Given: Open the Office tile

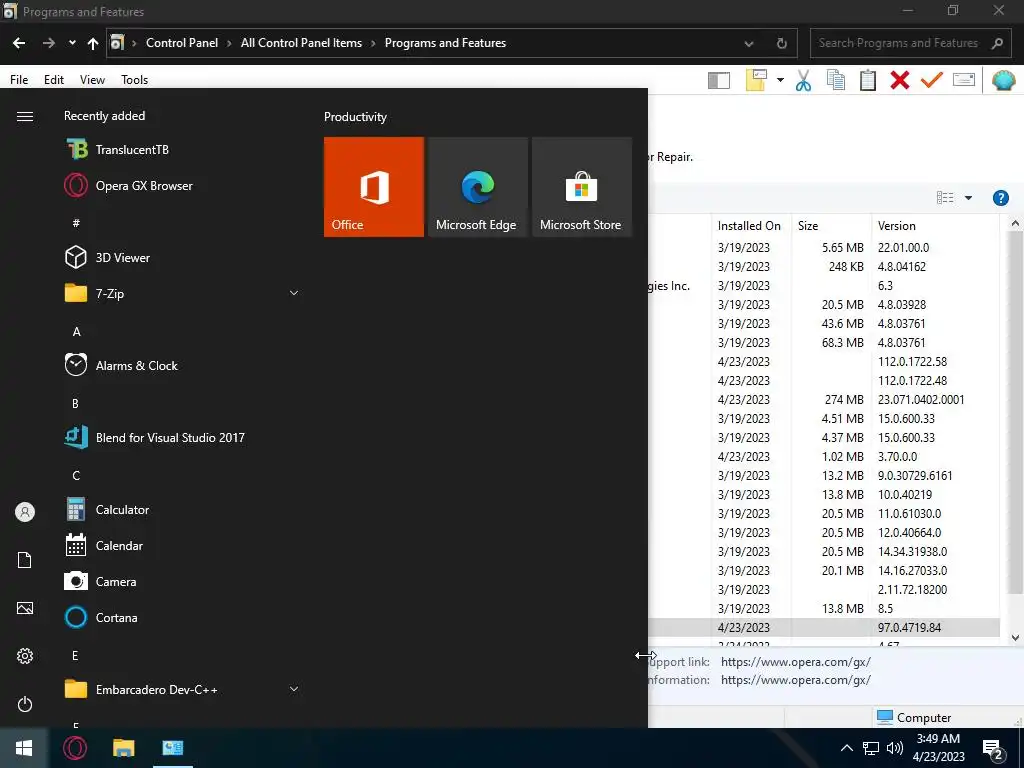Looking at the screenshot, I should (x=374, y=187).
